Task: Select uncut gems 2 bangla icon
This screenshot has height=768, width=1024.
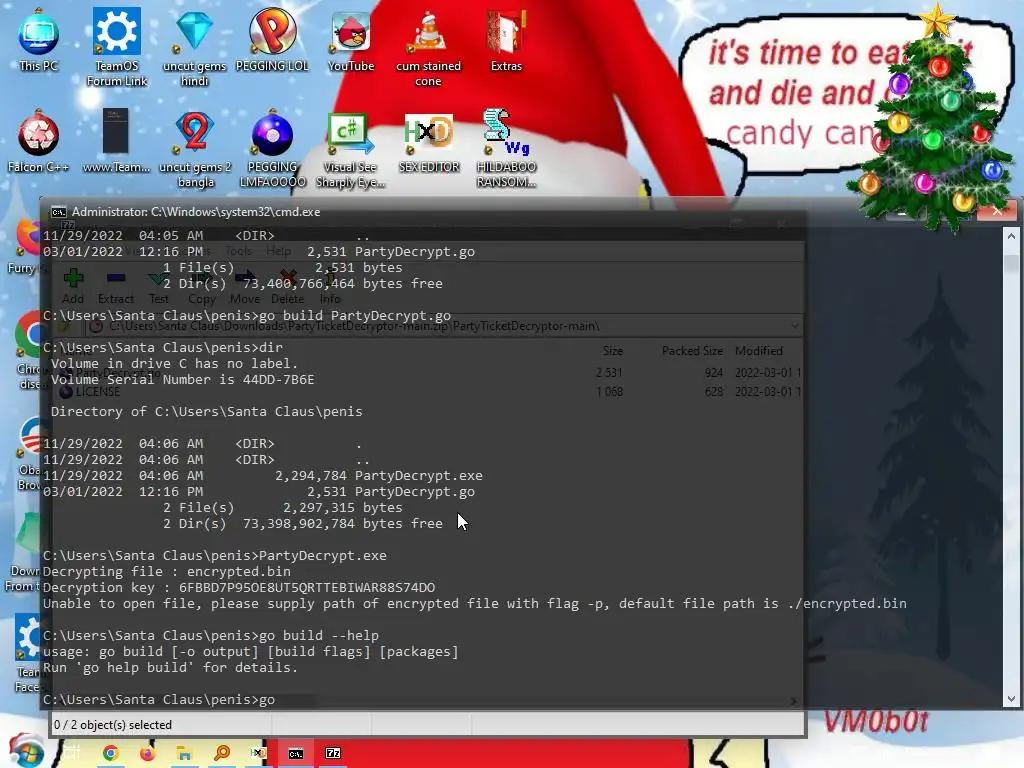Action: [195, 149]
